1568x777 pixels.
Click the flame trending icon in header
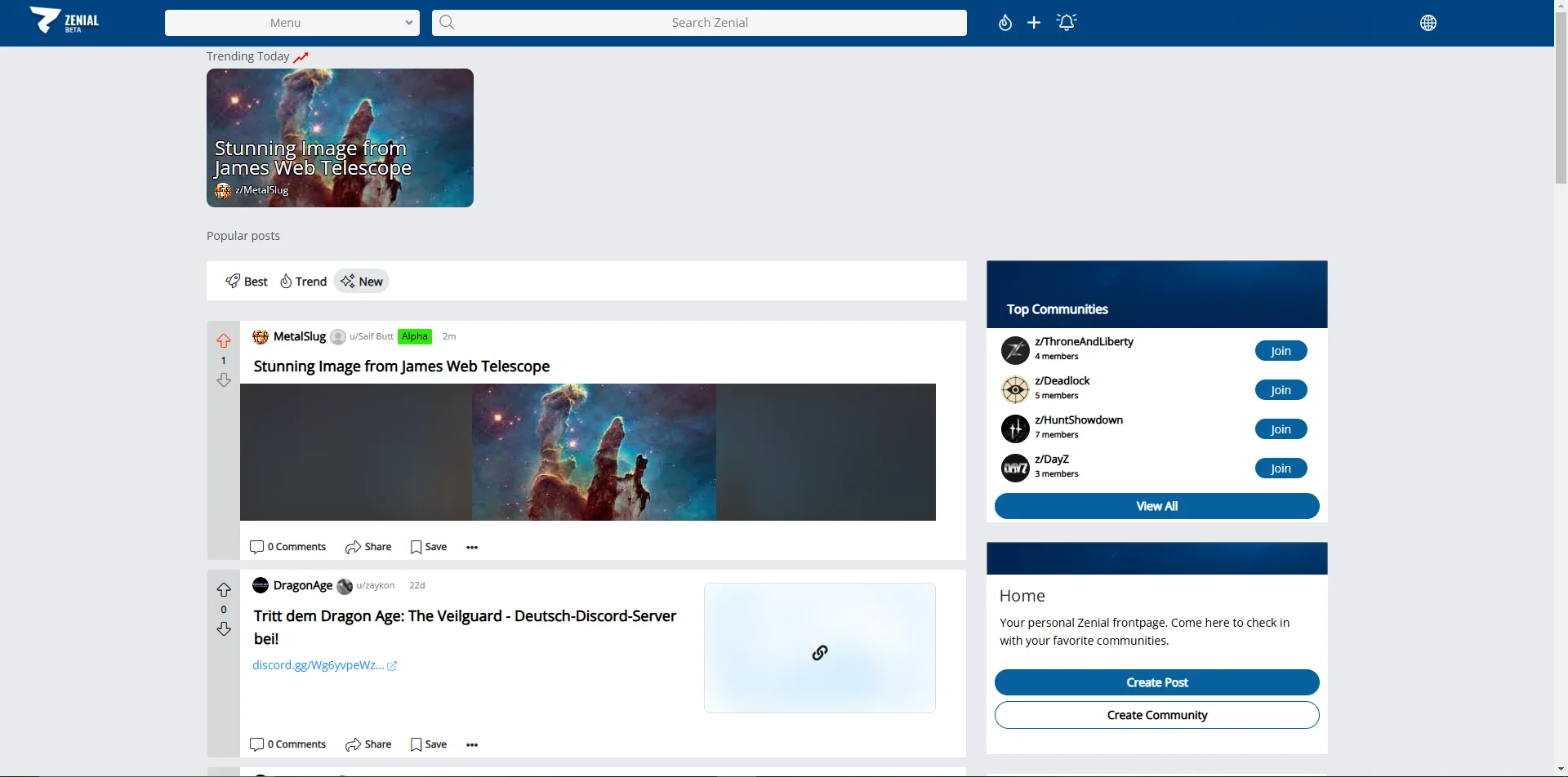pos(1005,23)
